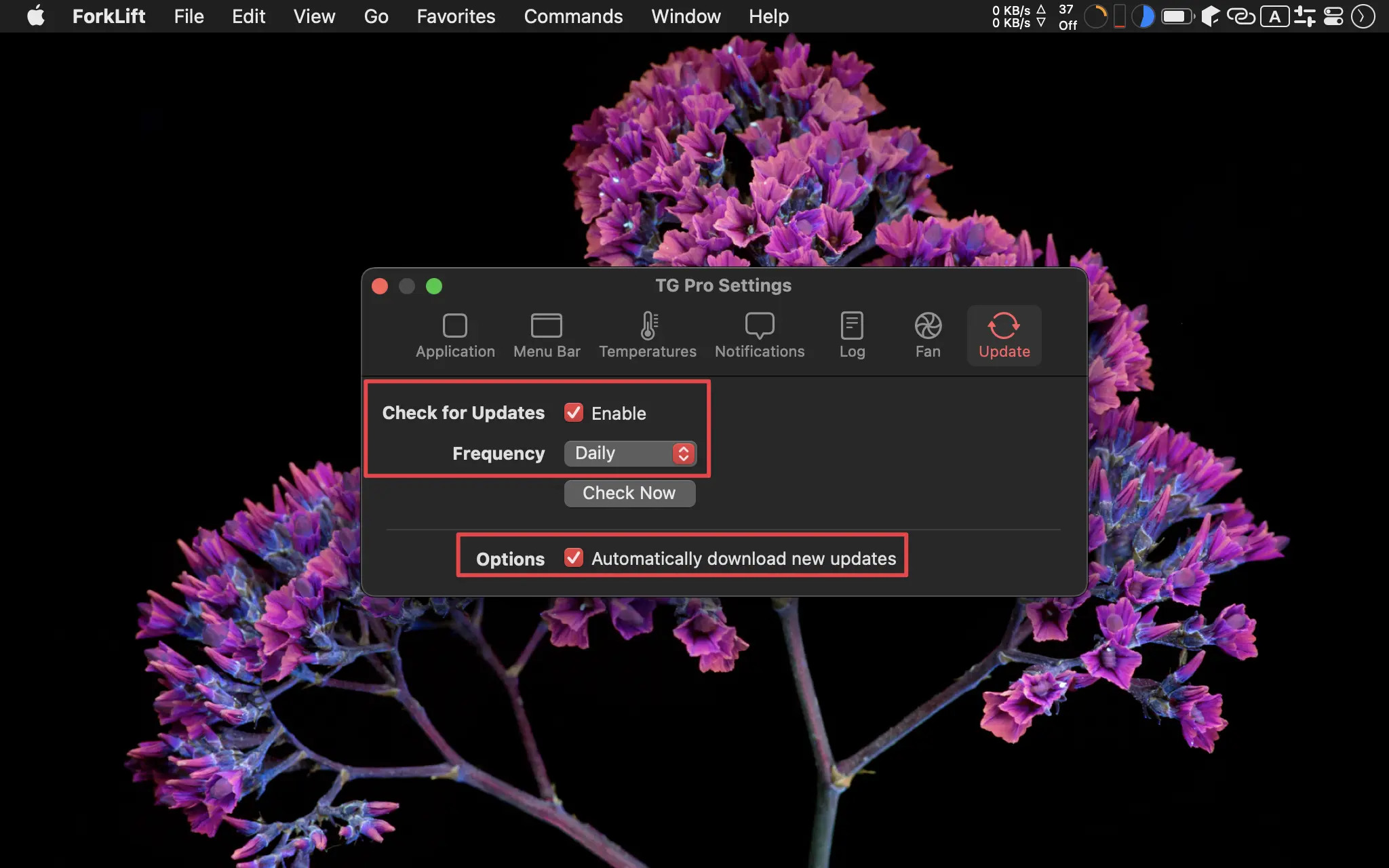1389x868 pixels.
Task: Open the File menu
Action: coord(189,16)
